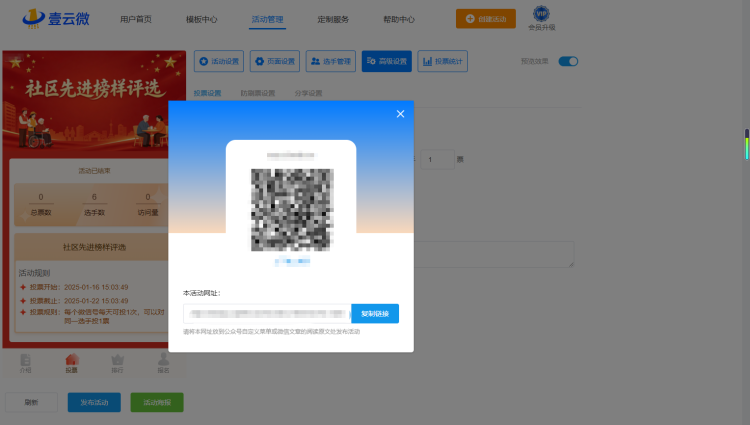Click the QR code image in the dialog
Screen dimensions: 750x425
[292, 209]
